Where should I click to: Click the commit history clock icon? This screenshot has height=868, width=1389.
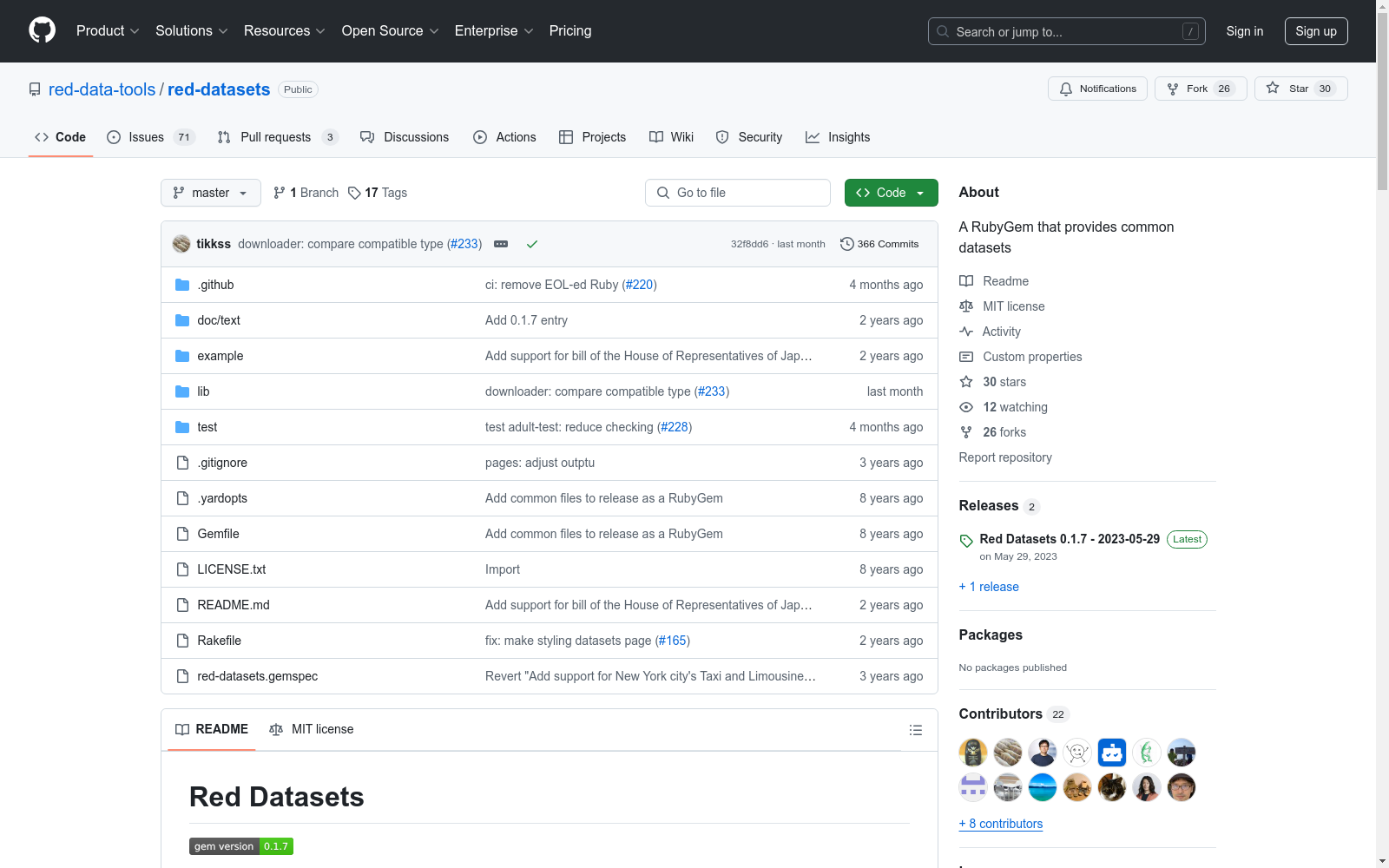pos(847,244)
